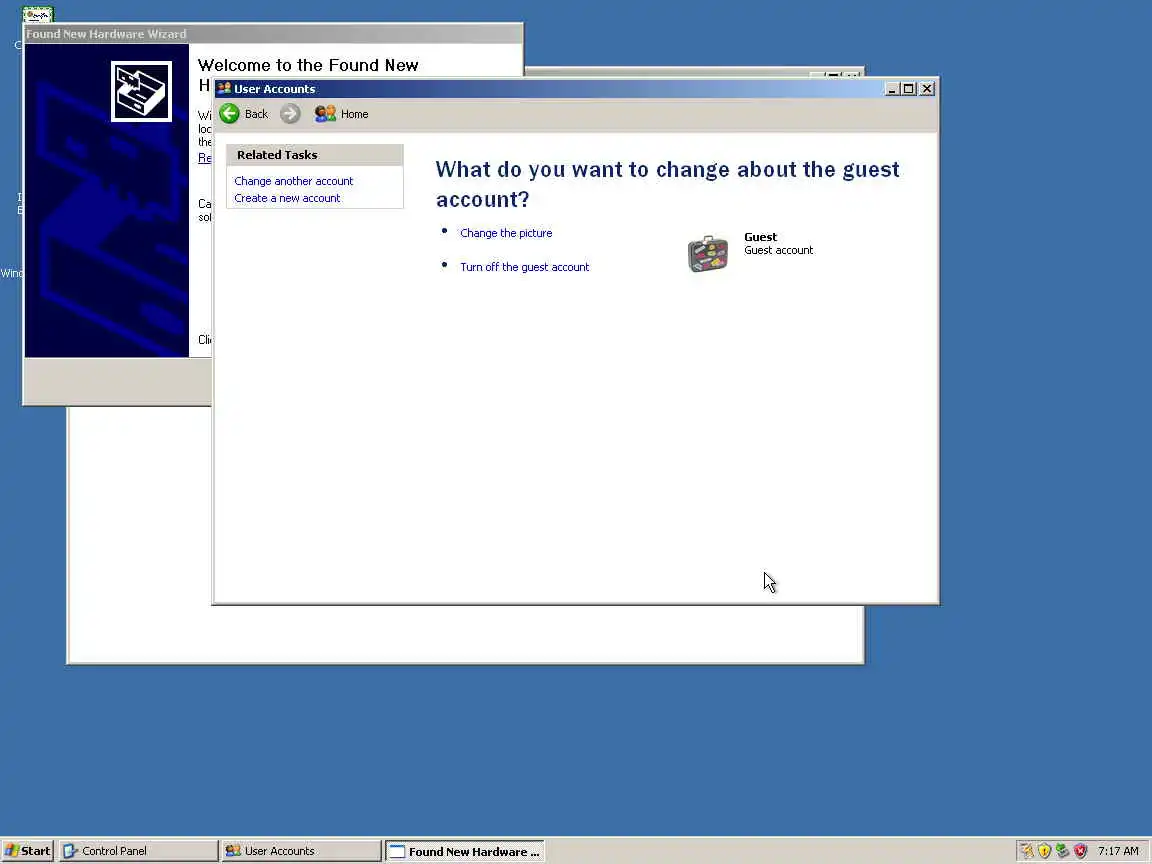Click the first system tray icon

pyautogui.click(x=1027, y=851)
